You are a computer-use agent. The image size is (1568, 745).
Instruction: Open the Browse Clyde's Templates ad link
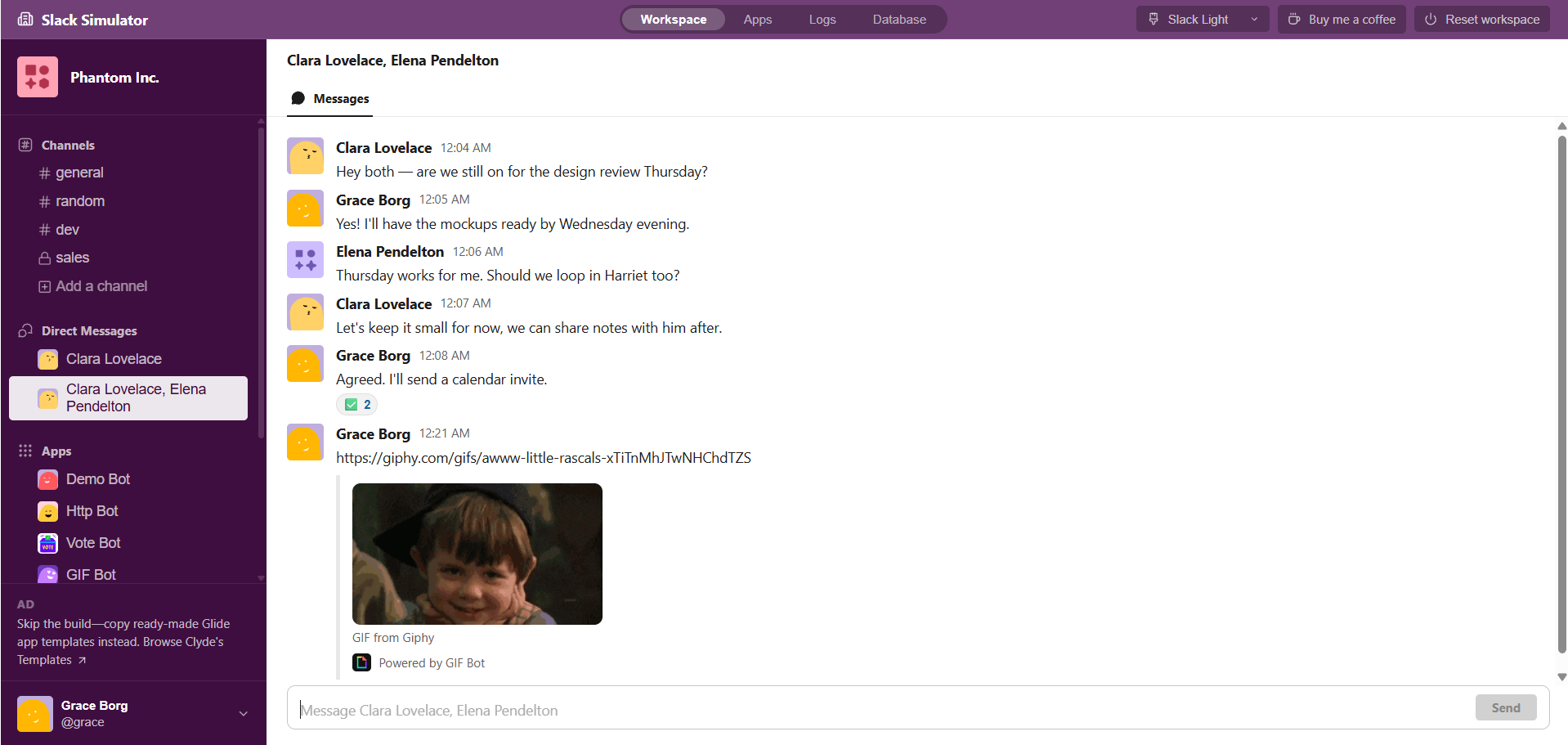click(120, 651)
